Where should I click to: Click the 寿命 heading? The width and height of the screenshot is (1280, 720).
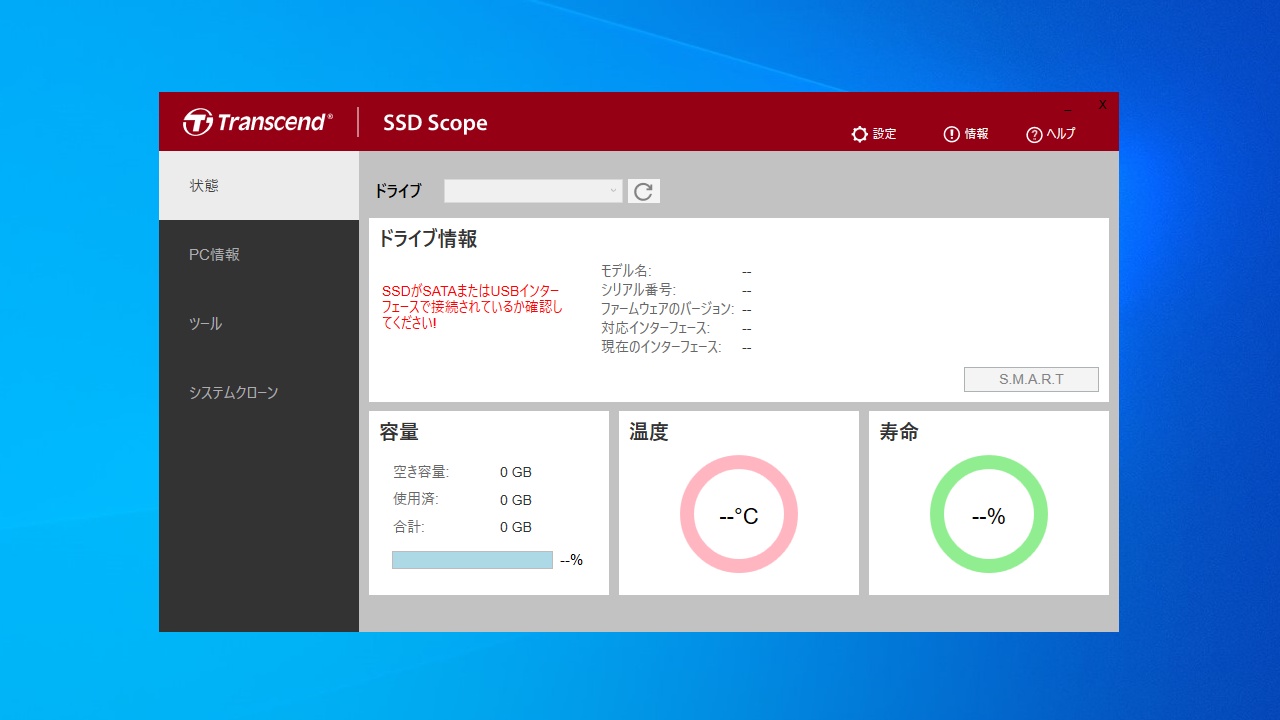(x=899, y=432)
